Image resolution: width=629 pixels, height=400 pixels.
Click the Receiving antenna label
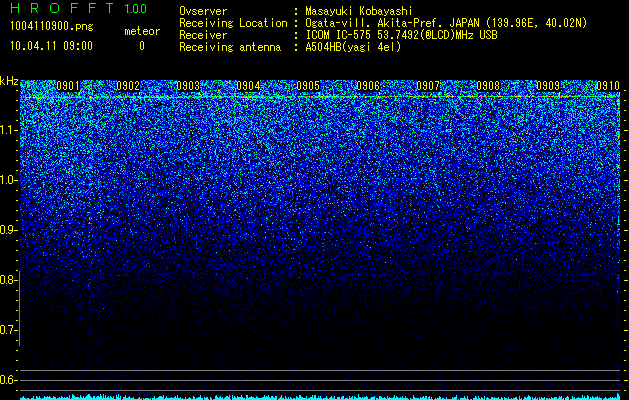tap(230, 47)
